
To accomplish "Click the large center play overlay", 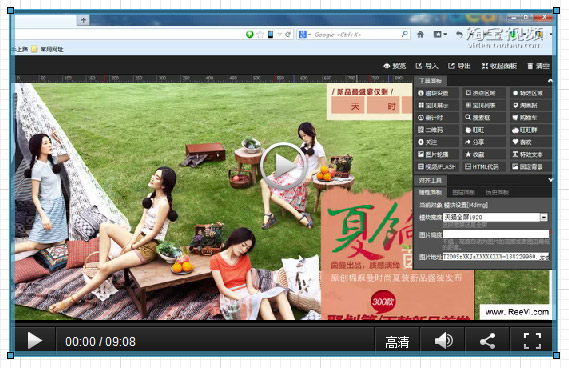I will (284, 166).
